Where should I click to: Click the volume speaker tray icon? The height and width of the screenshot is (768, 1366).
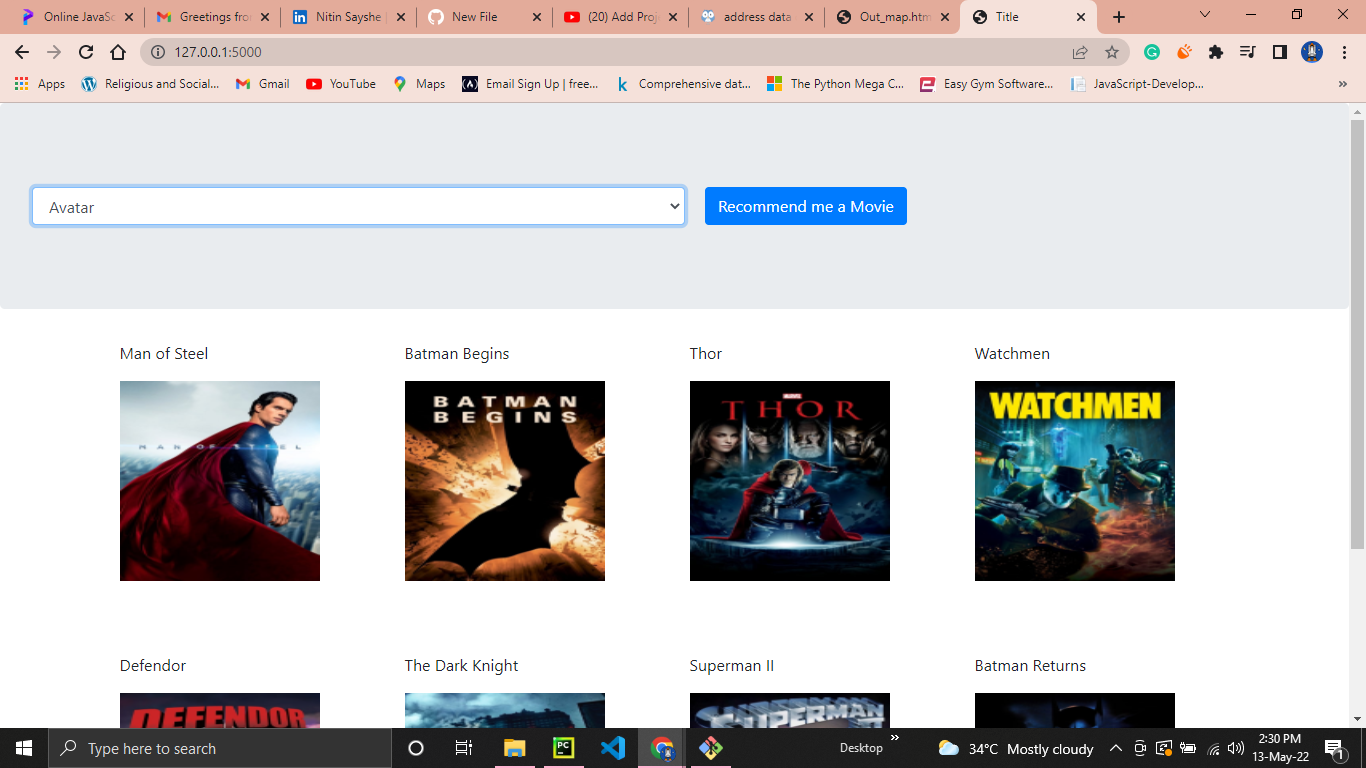point(1236,748)
